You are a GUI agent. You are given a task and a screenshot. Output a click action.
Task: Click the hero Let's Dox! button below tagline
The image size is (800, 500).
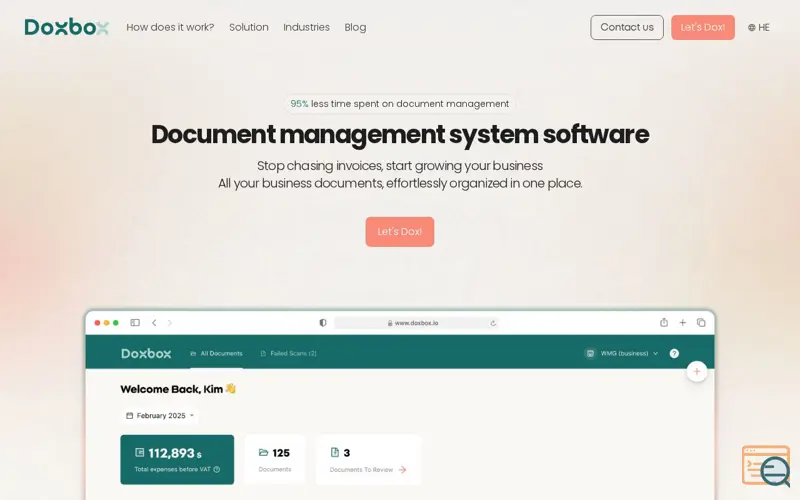[x=399, y=232]
